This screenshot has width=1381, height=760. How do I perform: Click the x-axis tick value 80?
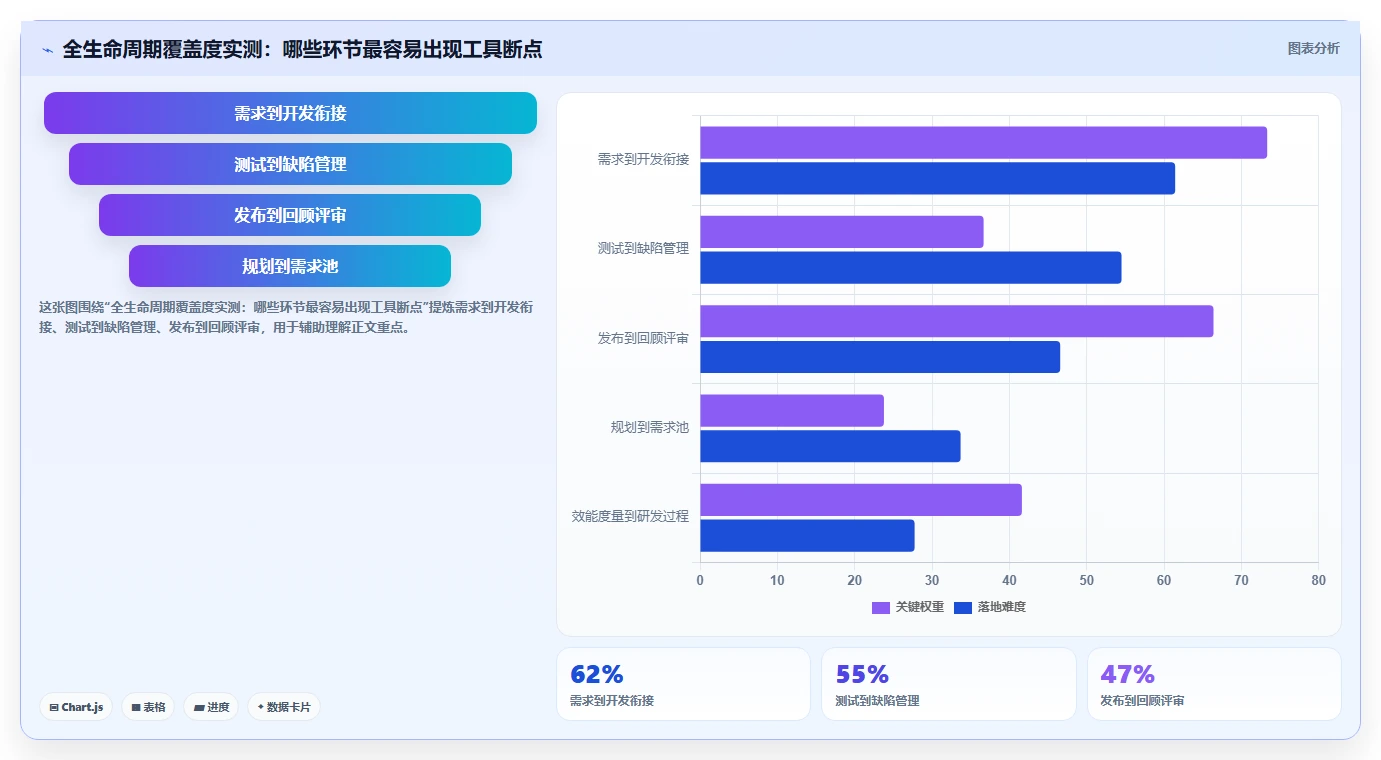tap(1318, 580)
